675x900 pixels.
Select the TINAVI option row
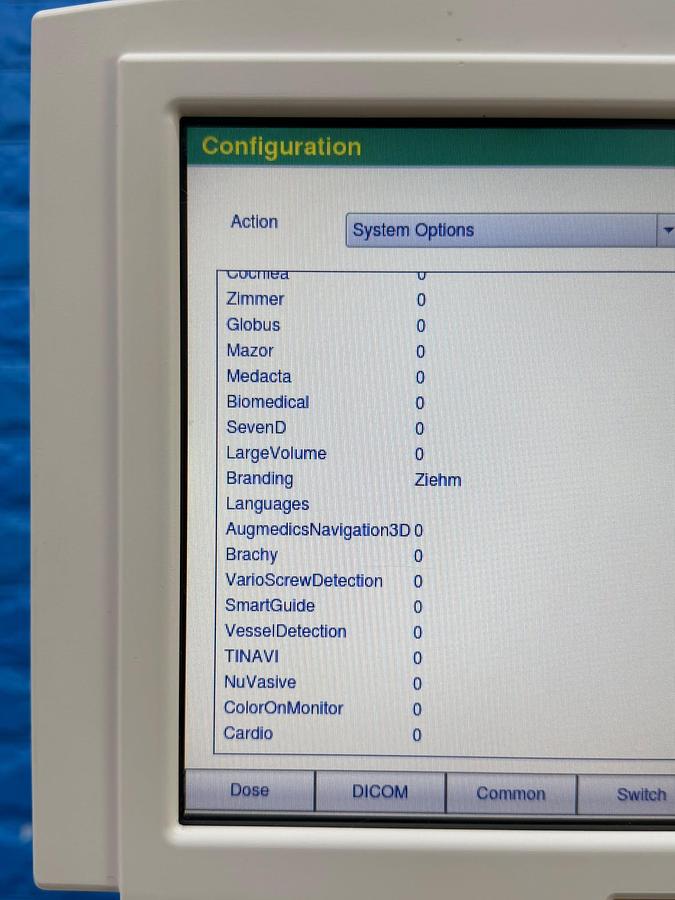[445, 657]
